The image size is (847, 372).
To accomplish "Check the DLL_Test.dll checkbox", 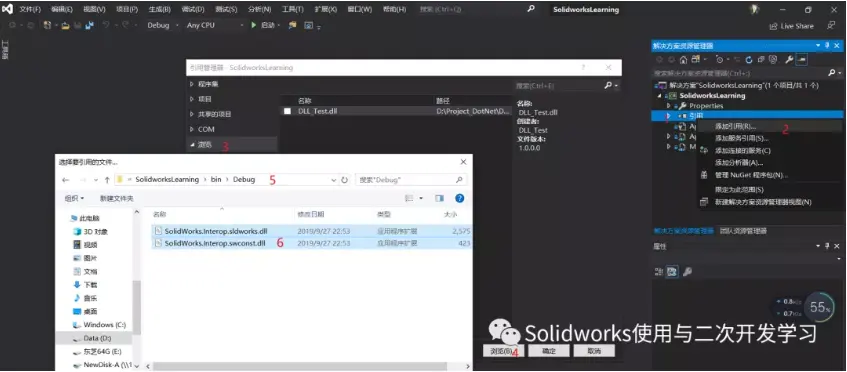I will click(287, 111).
